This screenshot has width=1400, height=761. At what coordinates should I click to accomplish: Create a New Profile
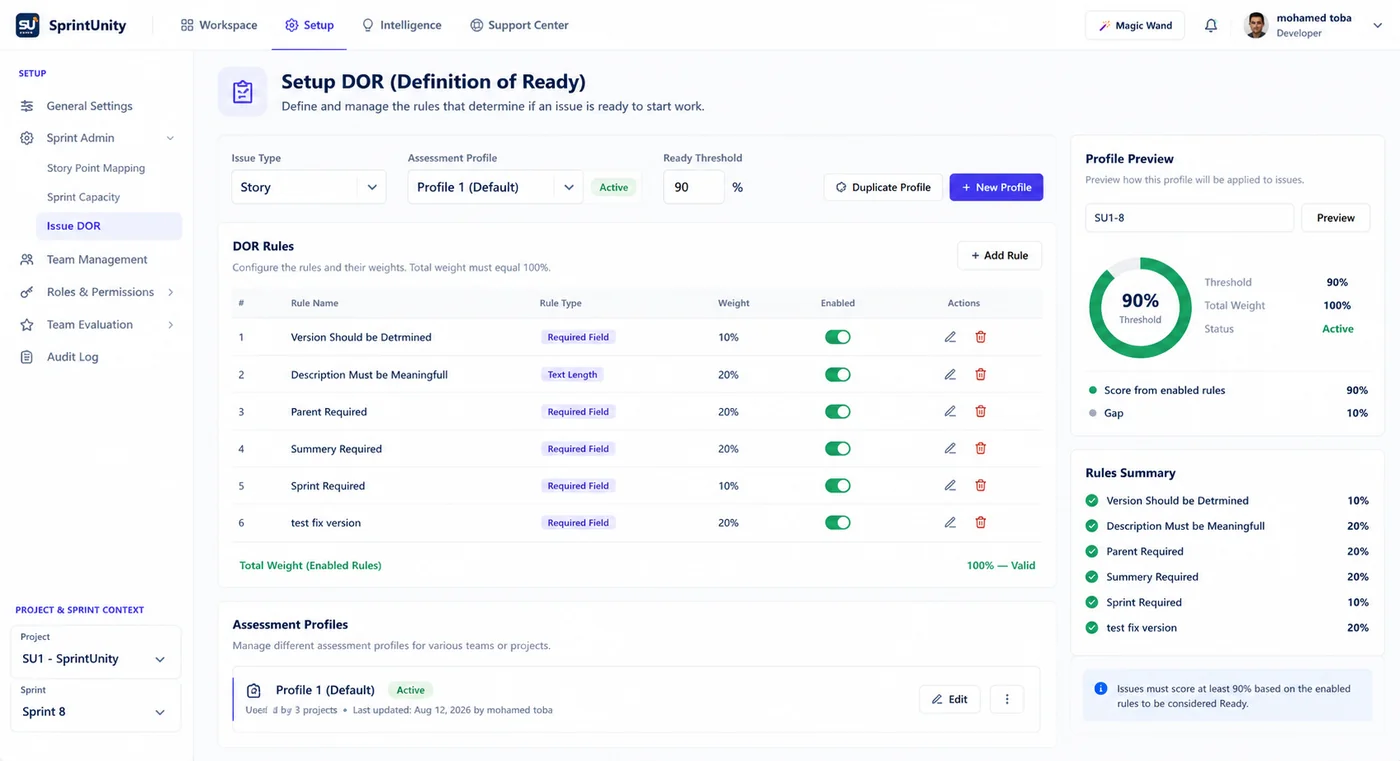(996, 187)
